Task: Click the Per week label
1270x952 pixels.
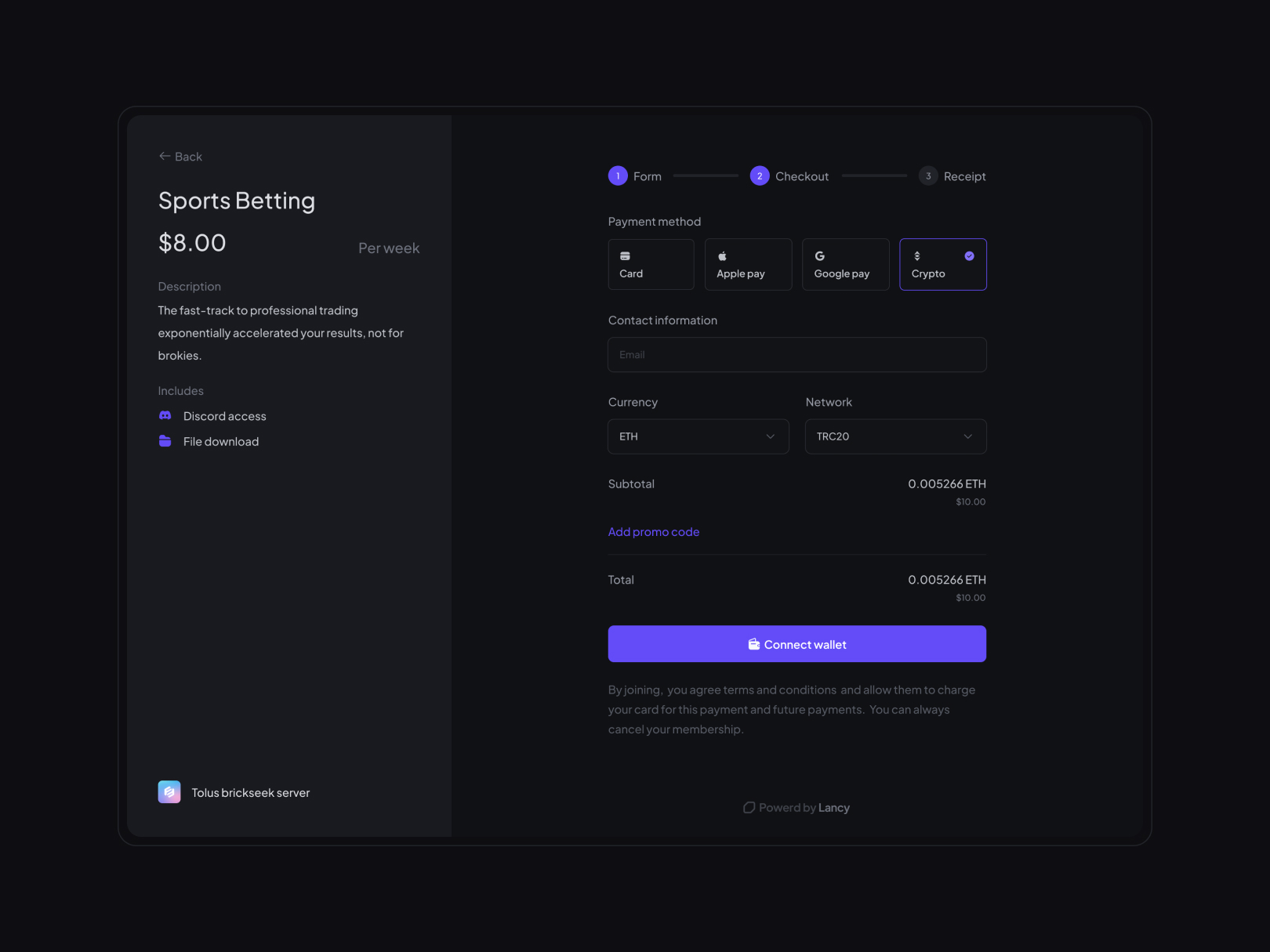Action: [389, 248]
